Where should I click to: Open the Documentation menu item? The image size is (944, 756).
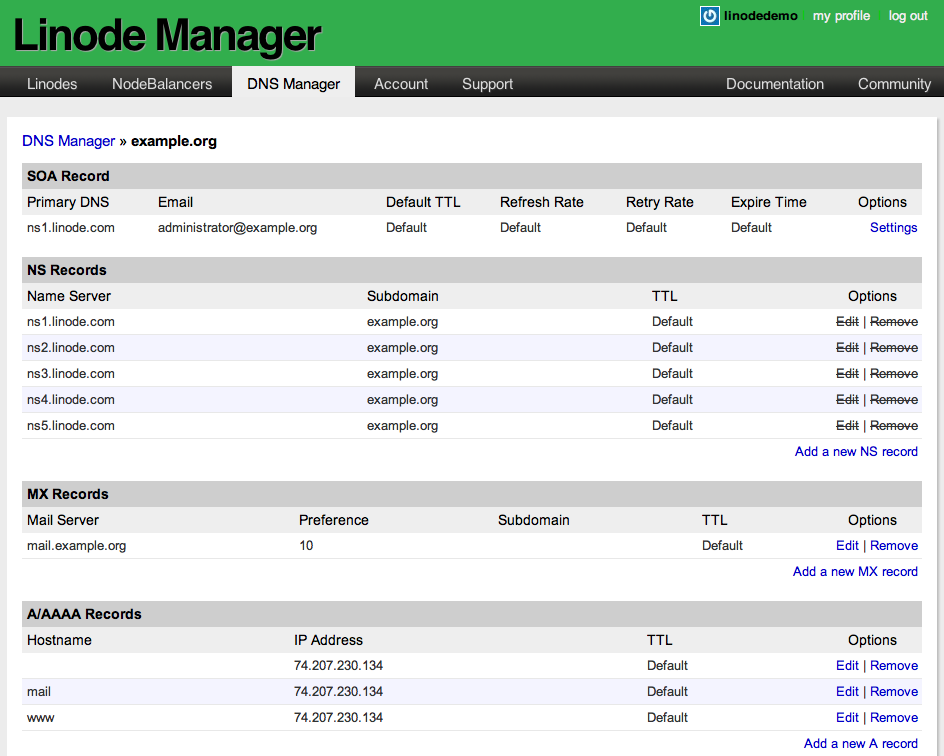tap(775, 84)
